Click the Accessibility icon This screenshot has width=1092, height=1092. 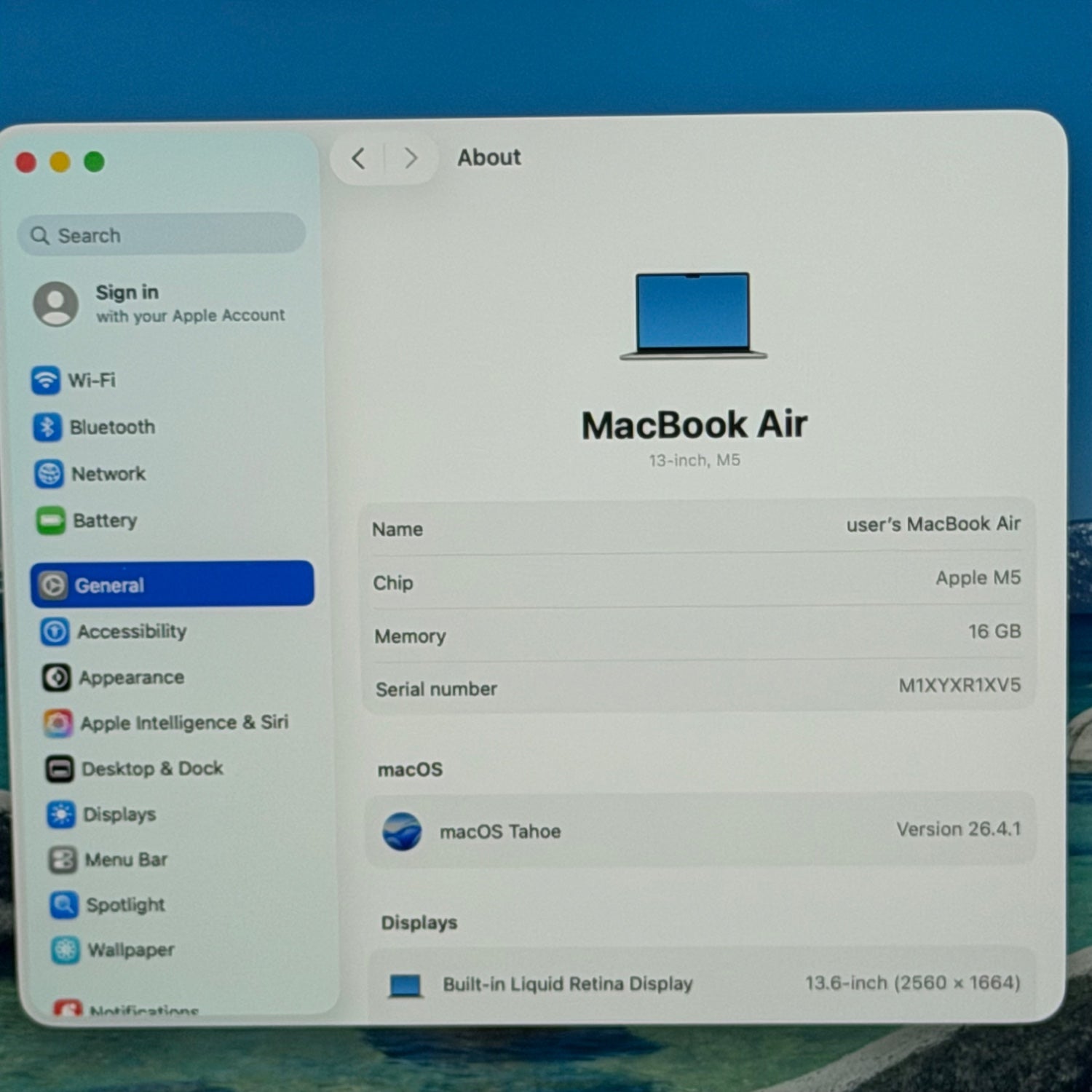[x=55, y=631]
